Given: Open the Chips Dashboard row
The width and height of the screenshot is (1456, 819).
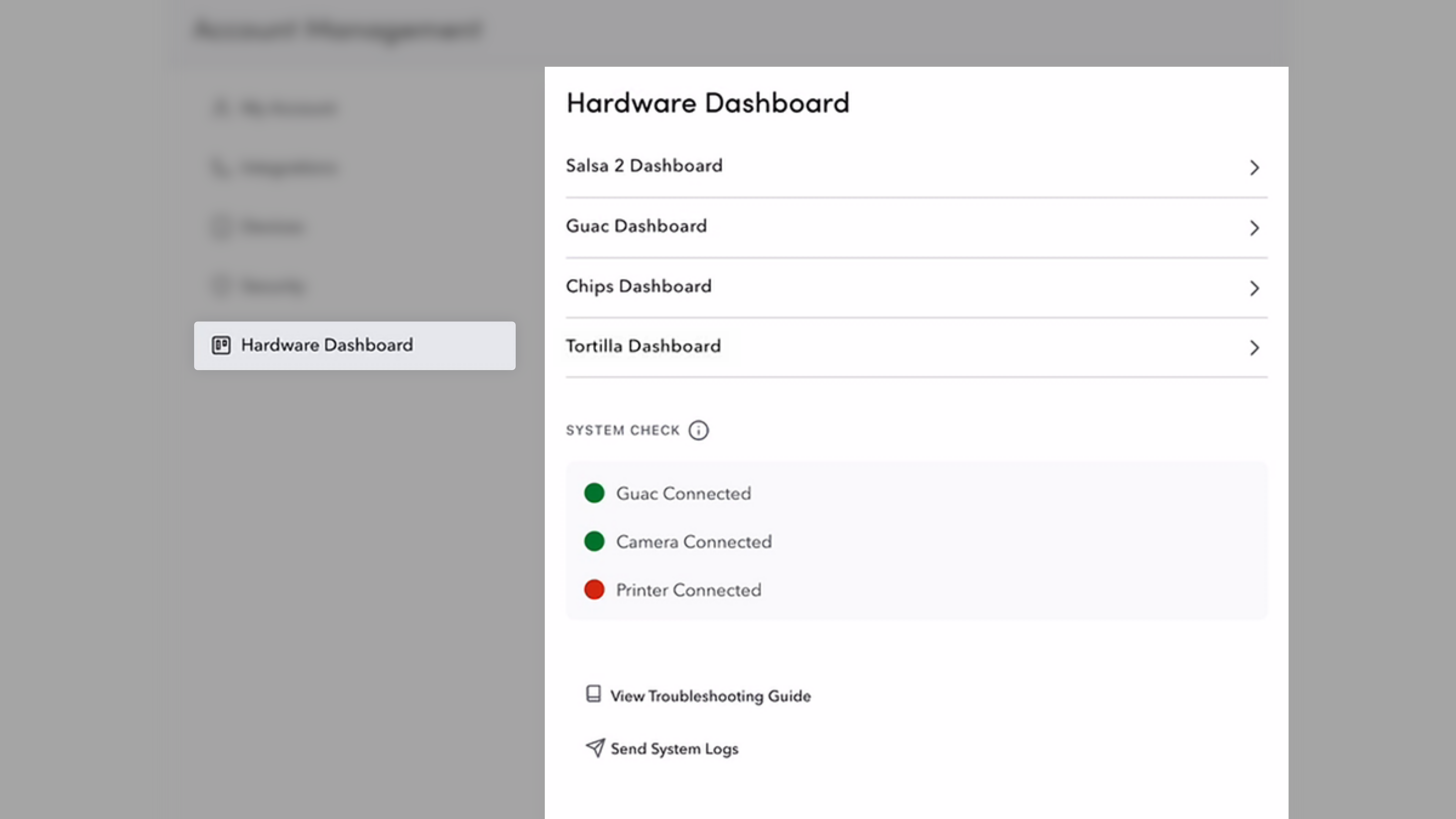Looking at the screenshot, I should 916,288.
